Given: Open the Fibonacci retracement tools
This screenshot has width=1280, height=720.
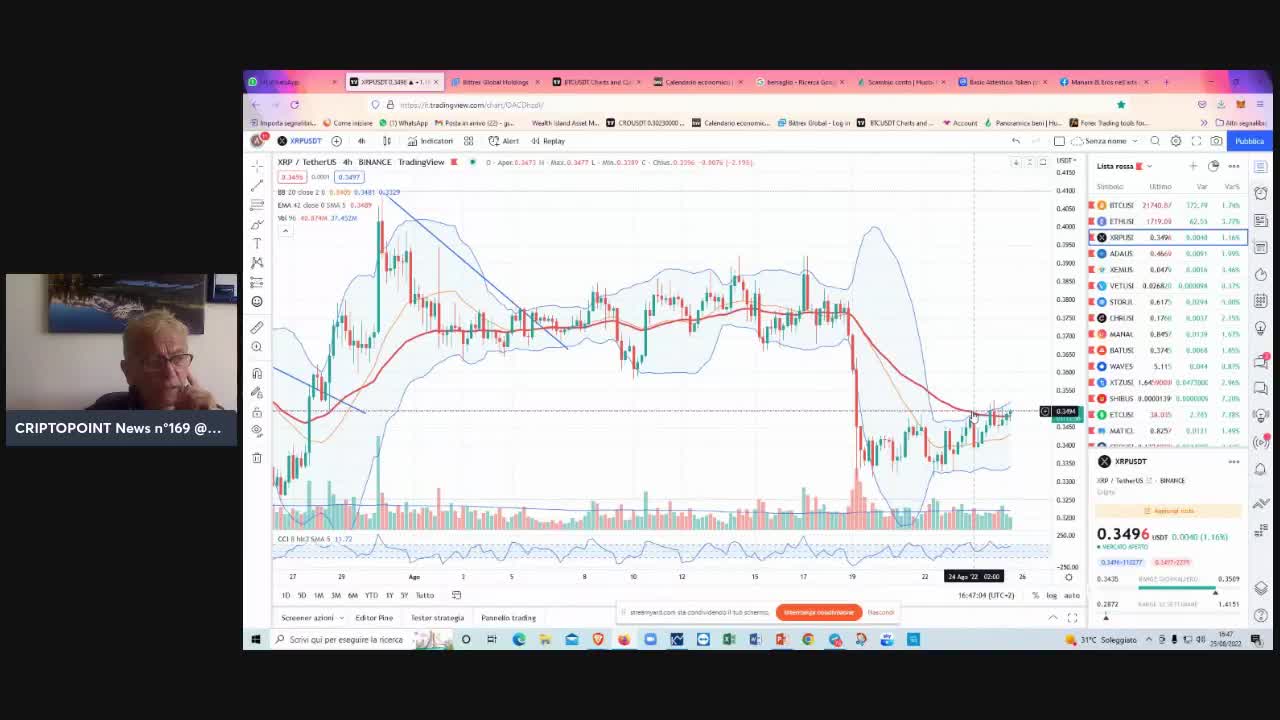Looking at the screenshot, I should 257,204.
